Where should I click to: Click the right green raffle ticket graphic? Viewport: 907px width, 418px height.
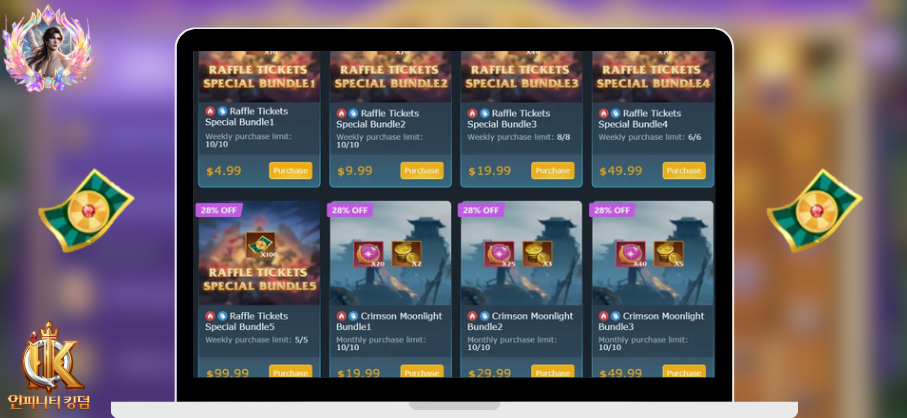tap(814, 210)
